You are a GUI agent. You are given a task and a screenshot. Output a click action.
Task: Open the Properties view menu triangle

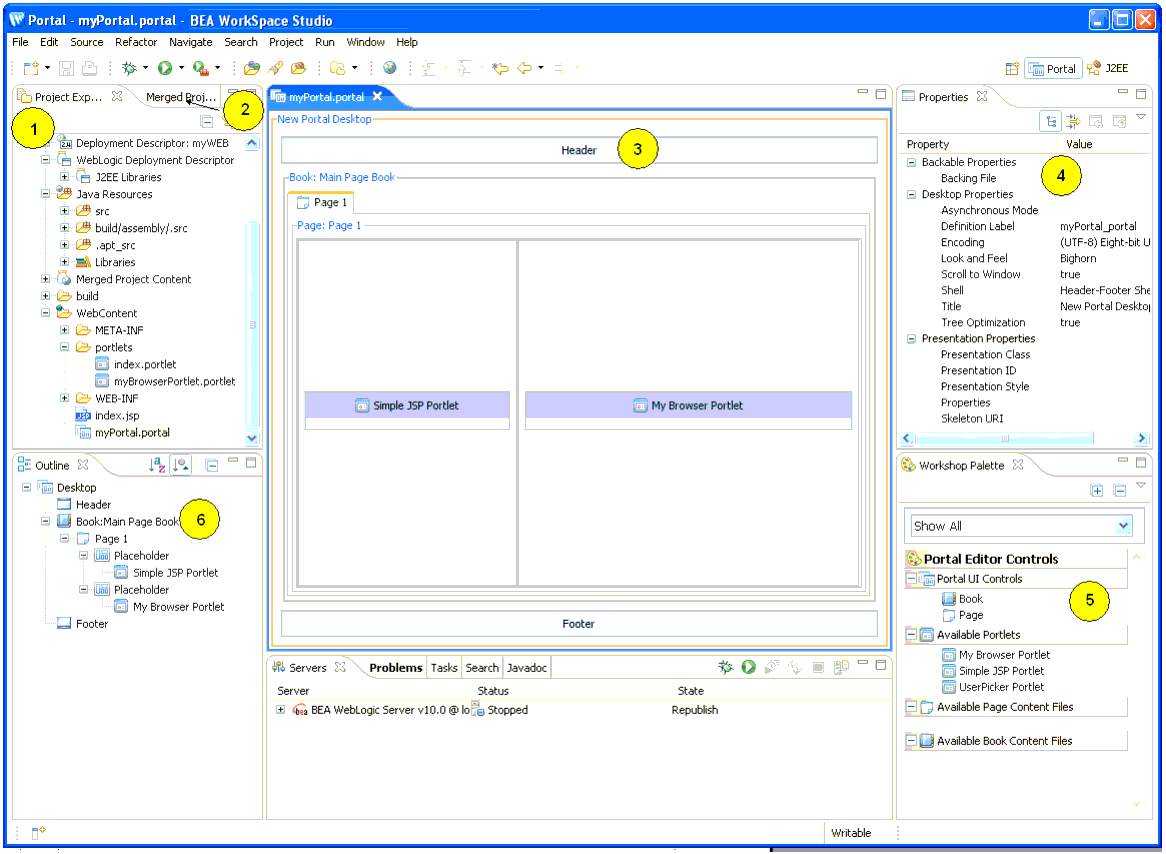click(x=1141, y=117)
